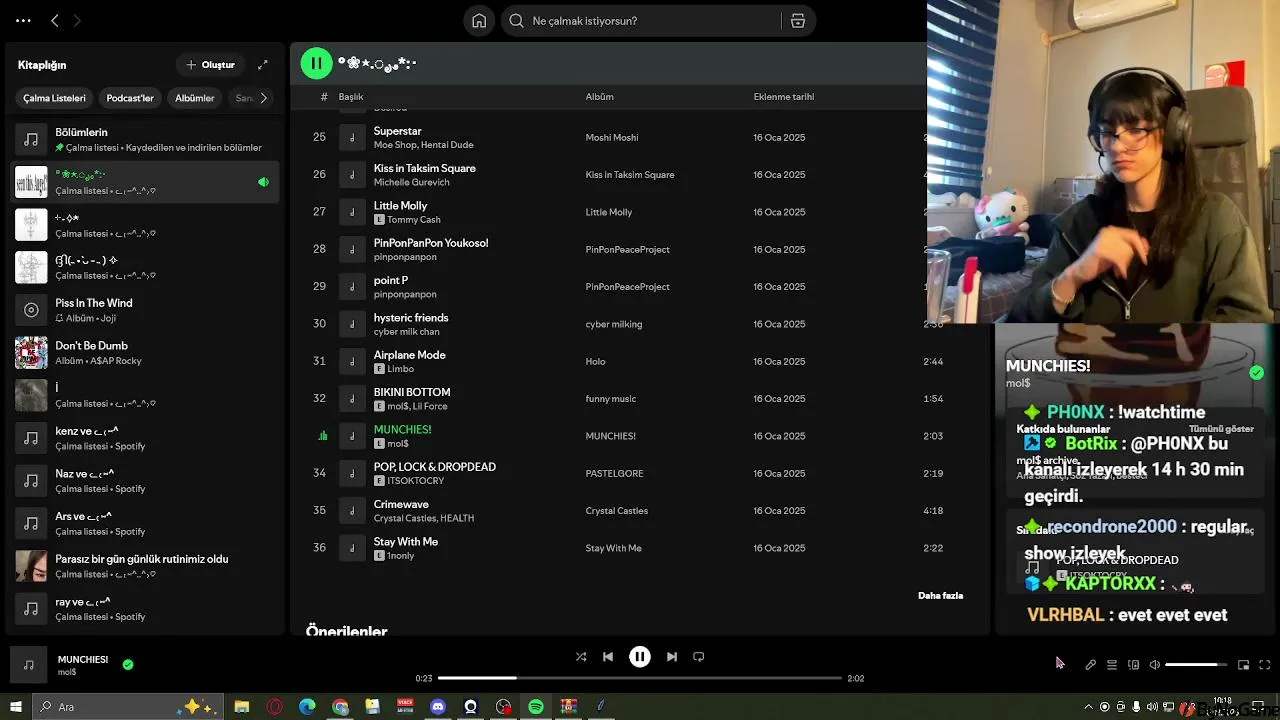Viewport: 1280px width, 720px height.
Task: Show more library filters with the chevron
Action: coord(263,98)
